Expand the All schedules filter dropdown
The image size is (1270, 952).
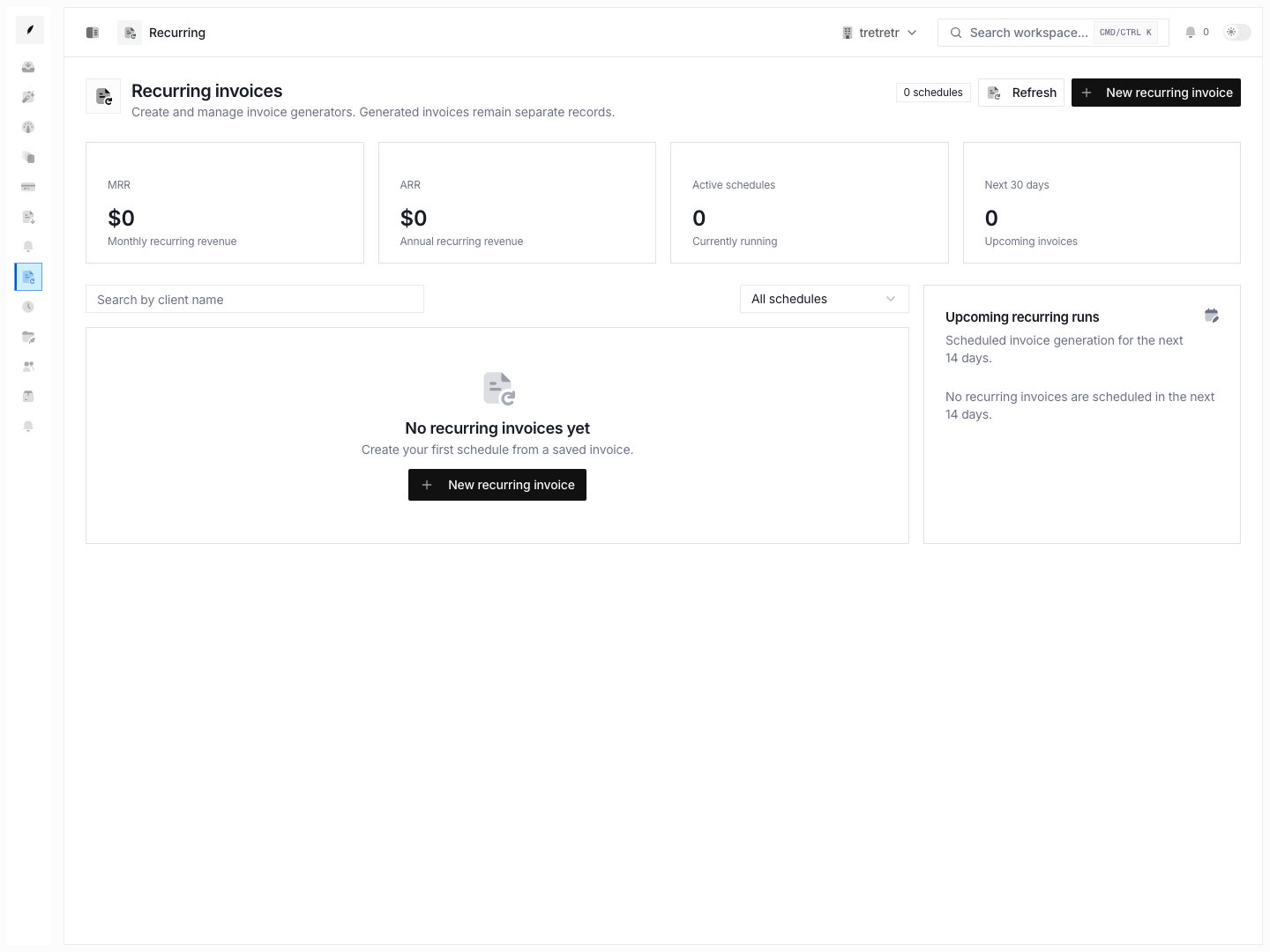[x=825, y=299]
